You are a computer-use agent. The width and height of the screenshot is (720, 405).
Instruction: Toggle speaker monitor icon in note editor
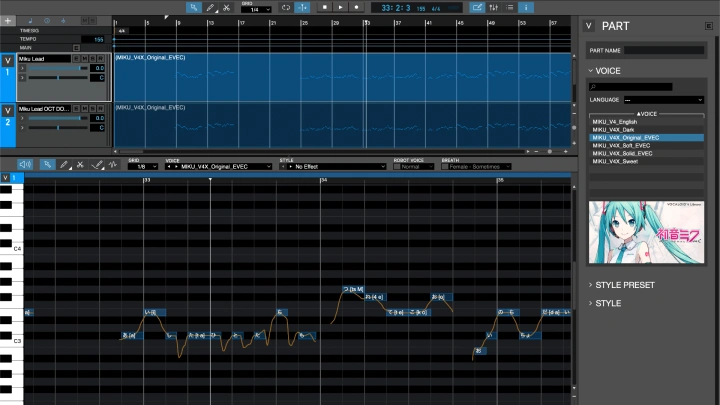pos(25,164)
